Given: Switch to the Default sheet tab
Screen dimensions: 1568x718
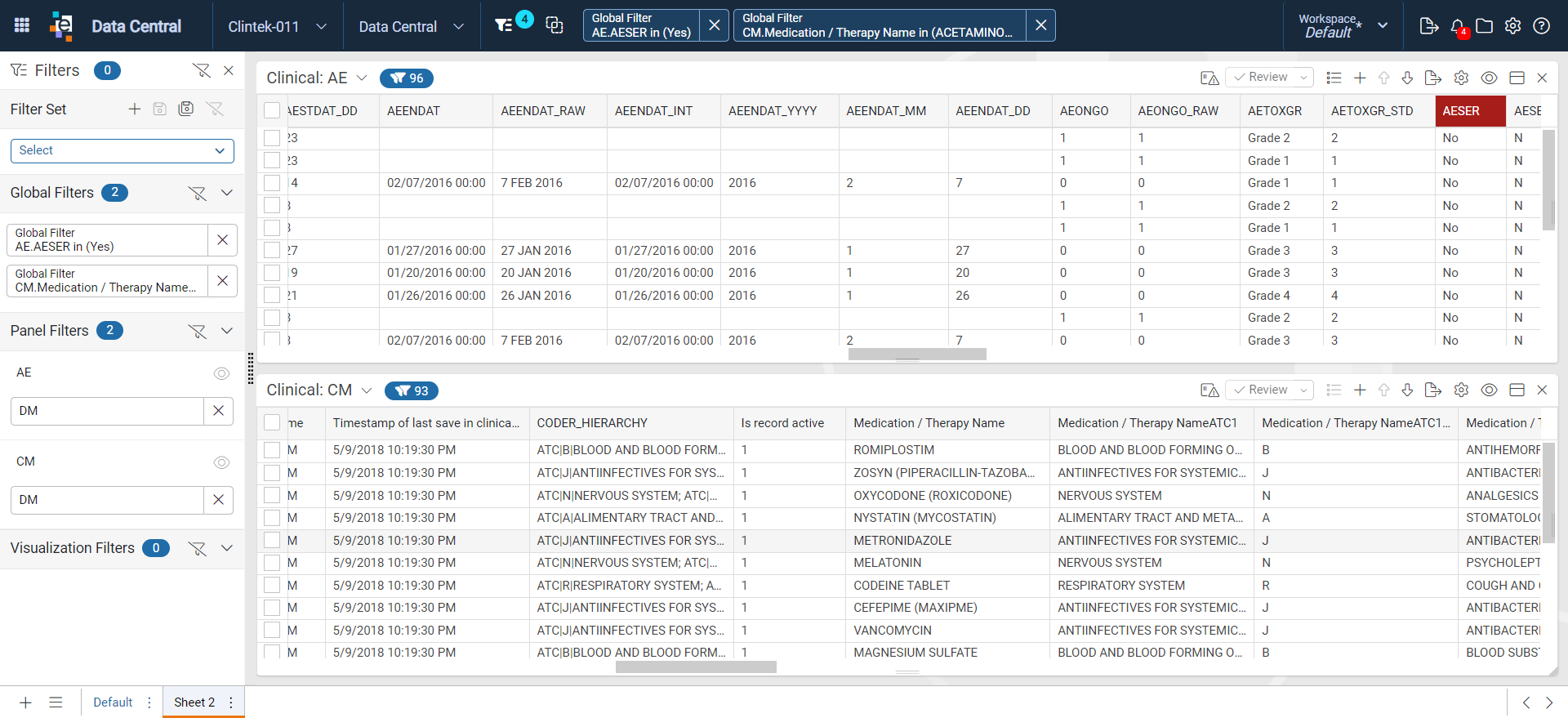Looking at the screenshot, I should click(113, 702).
